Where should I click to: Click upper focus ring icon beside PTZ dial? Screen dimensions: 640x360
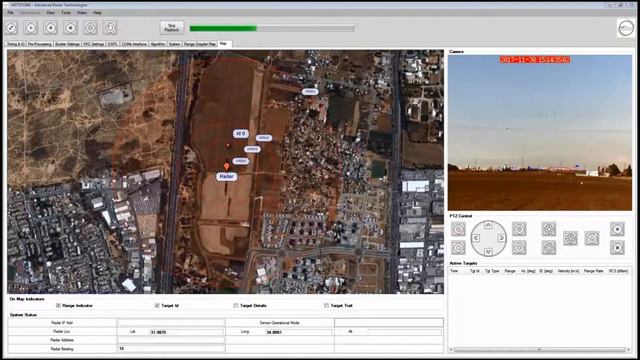tap(519, 229)
